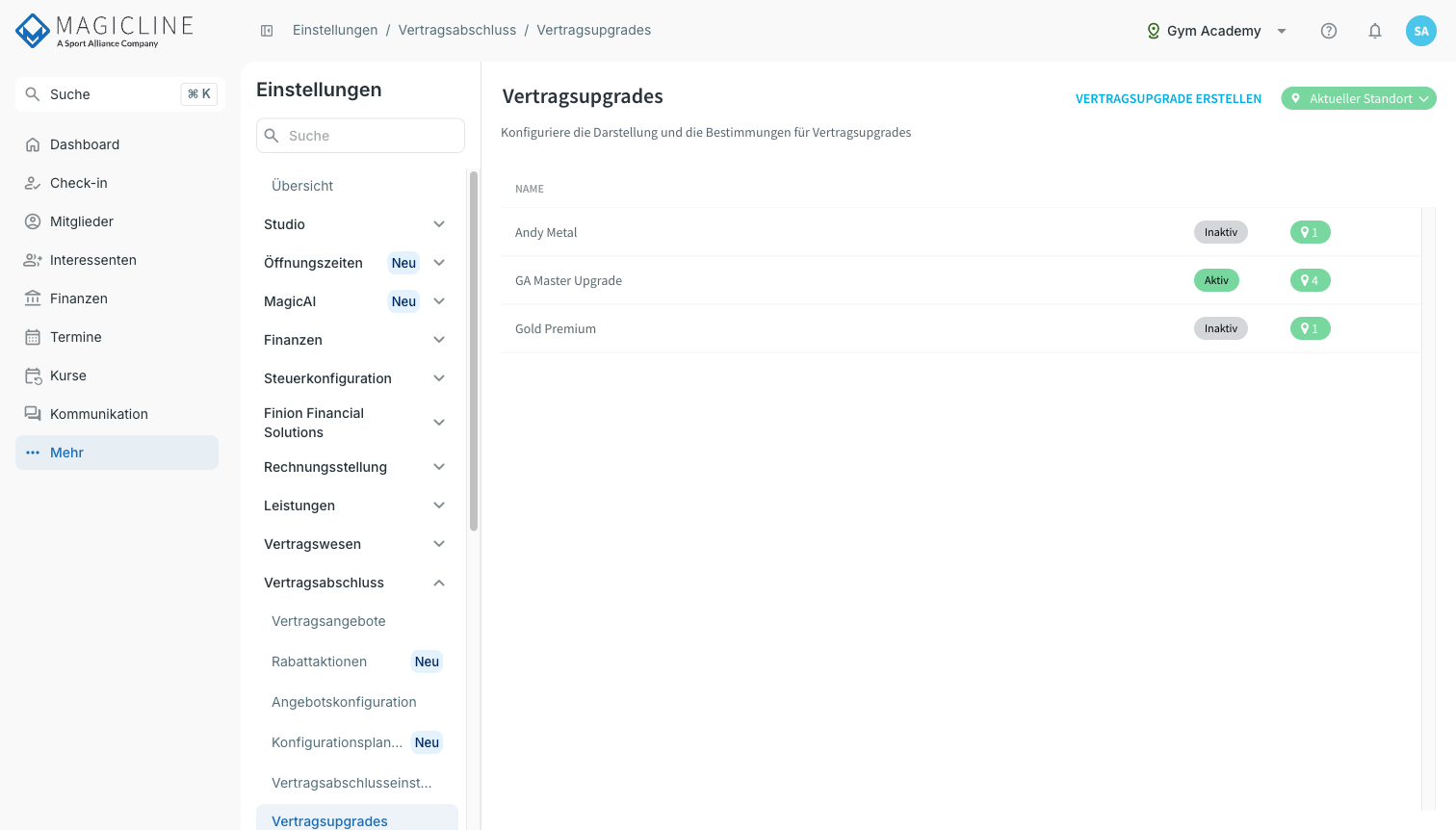Open the Andy Metal upgrade row
1456x830 pixels.
[x=961, y=232]
